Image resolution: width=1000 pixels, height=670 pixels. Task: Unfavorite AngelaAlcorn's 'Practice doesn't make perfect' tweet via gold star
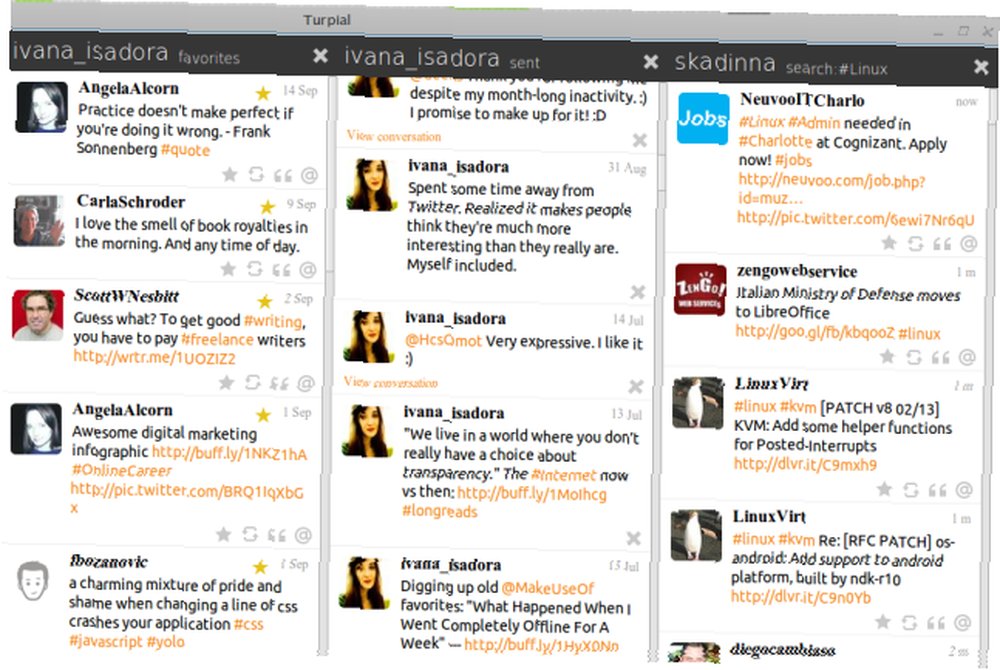[263, 93]
